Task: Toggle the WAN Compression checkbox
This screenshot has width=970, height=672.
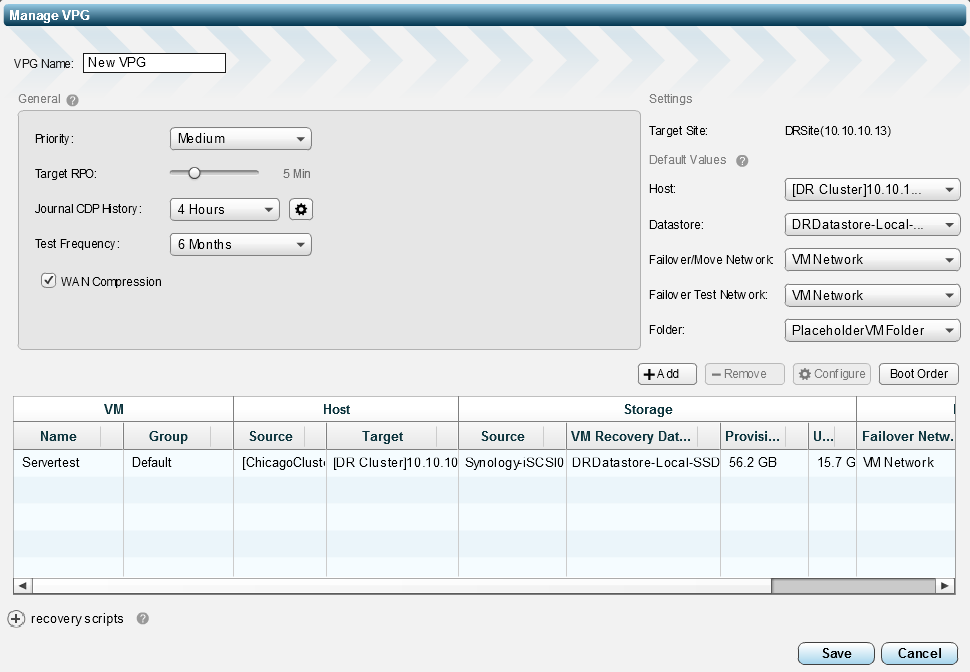Action: (x=48, y=281)
